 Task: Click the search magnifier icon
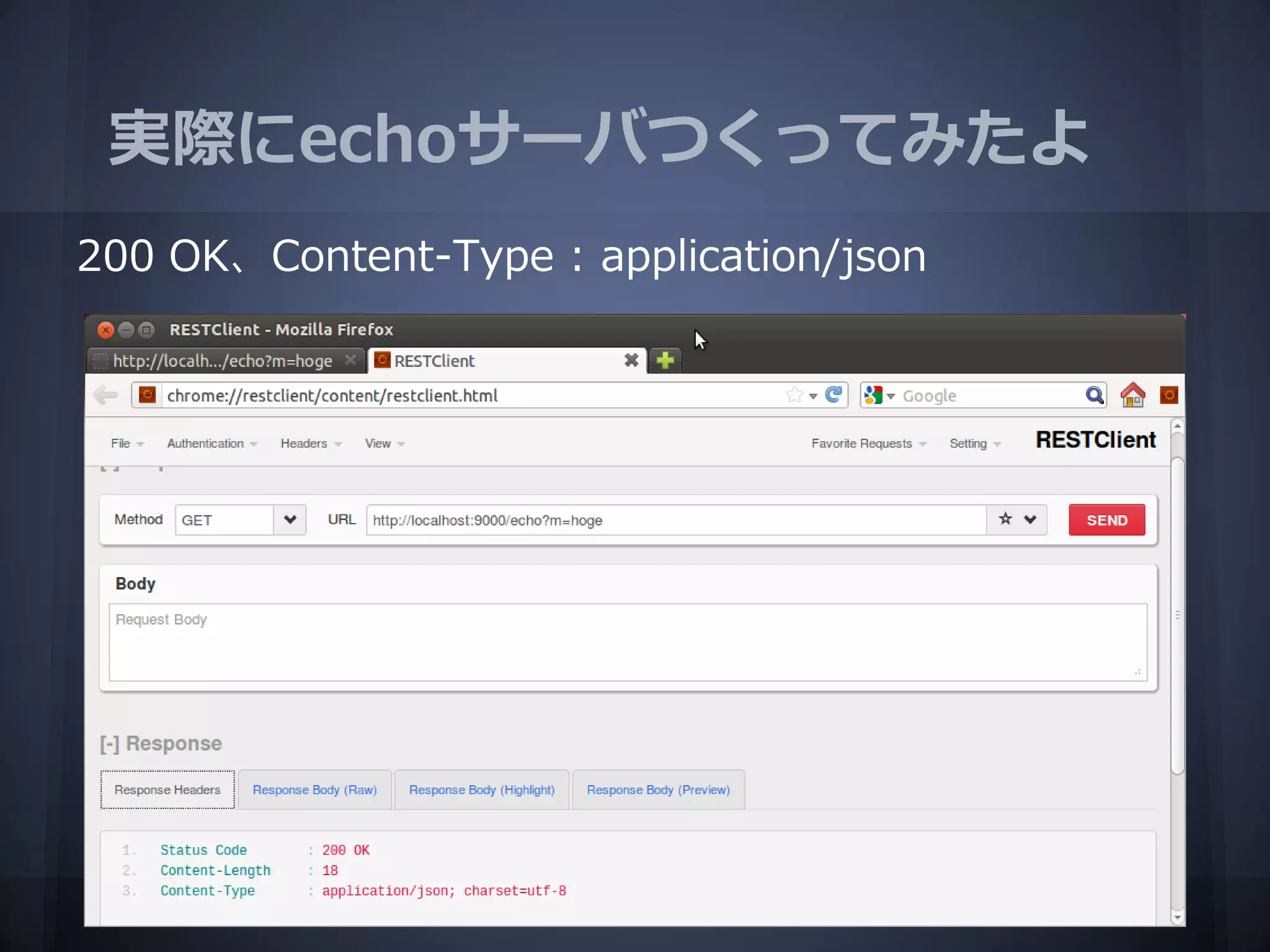[1095, 395]
